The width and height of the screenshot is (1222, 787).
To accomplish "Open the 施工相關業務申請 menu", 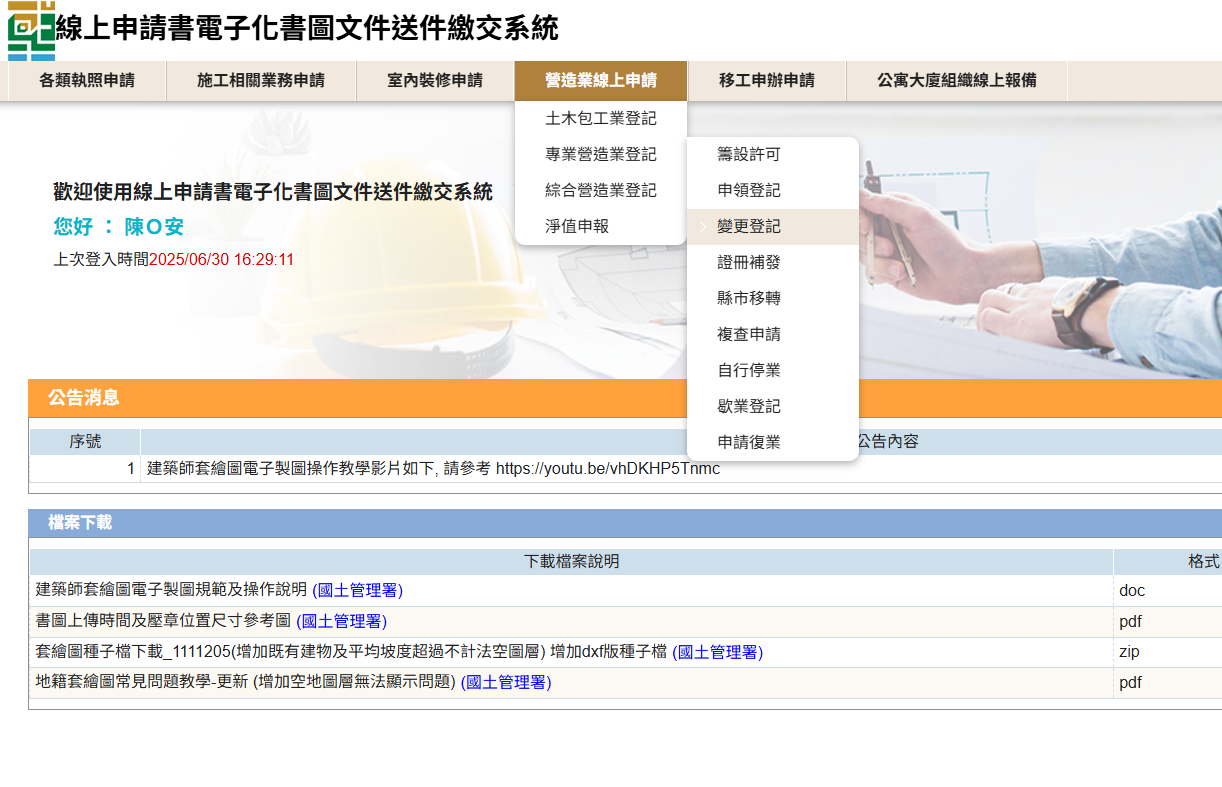I will (261, 81).
